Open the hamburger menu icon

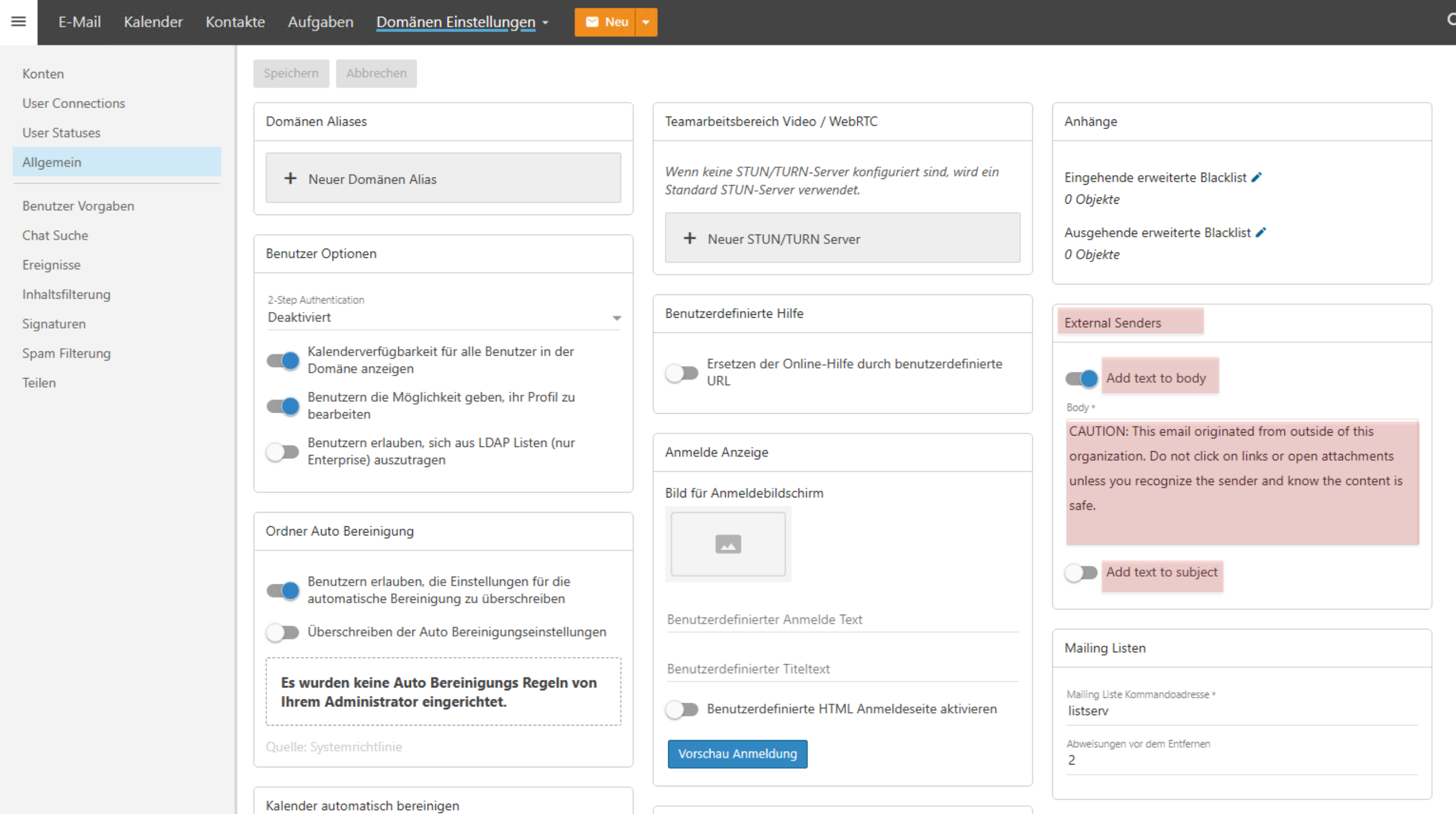[18, 22]
